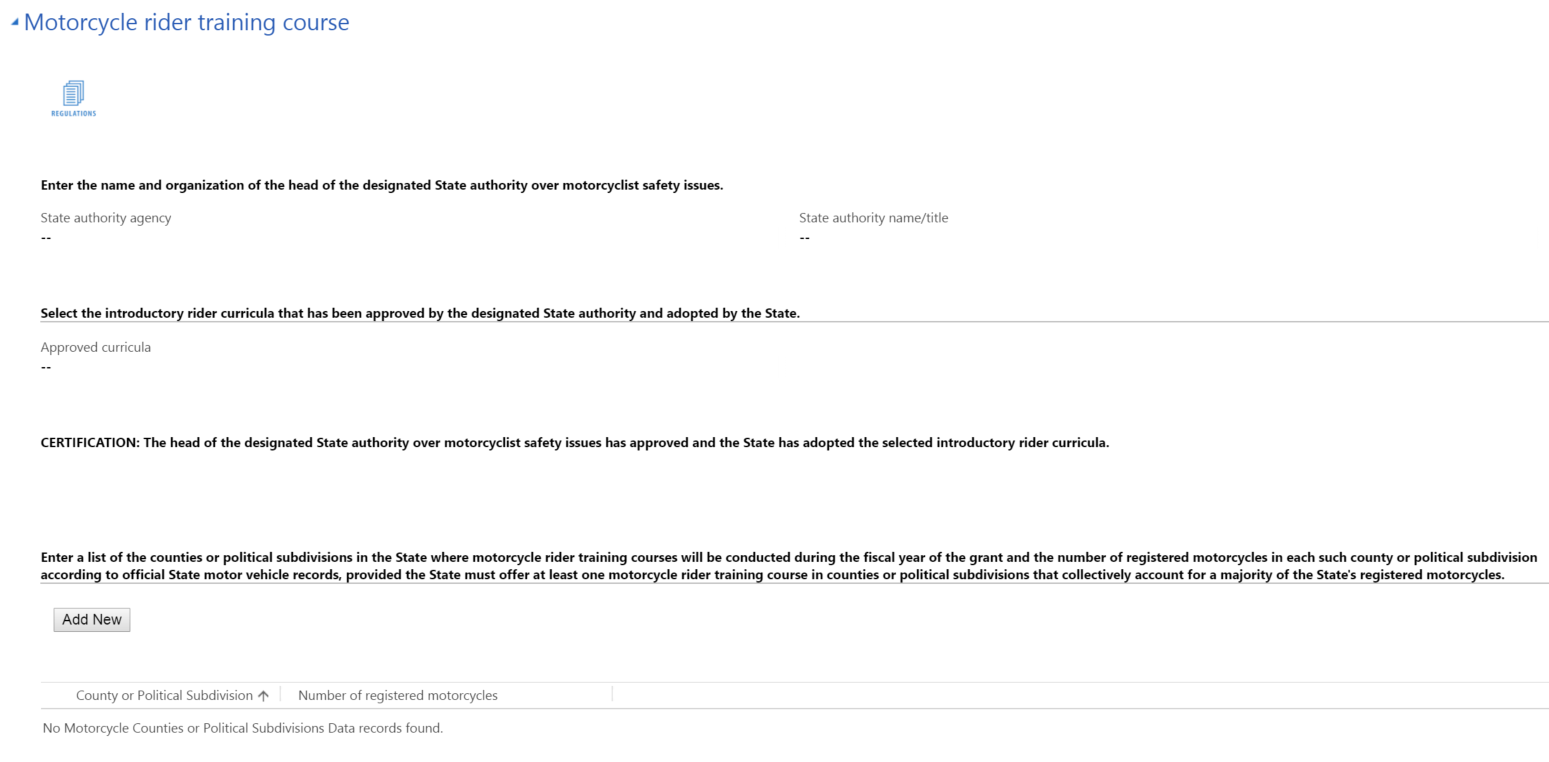Click the 'Select the introductory rider curricula' instruction
The image size is (1549, 762).
coord(419,313)
